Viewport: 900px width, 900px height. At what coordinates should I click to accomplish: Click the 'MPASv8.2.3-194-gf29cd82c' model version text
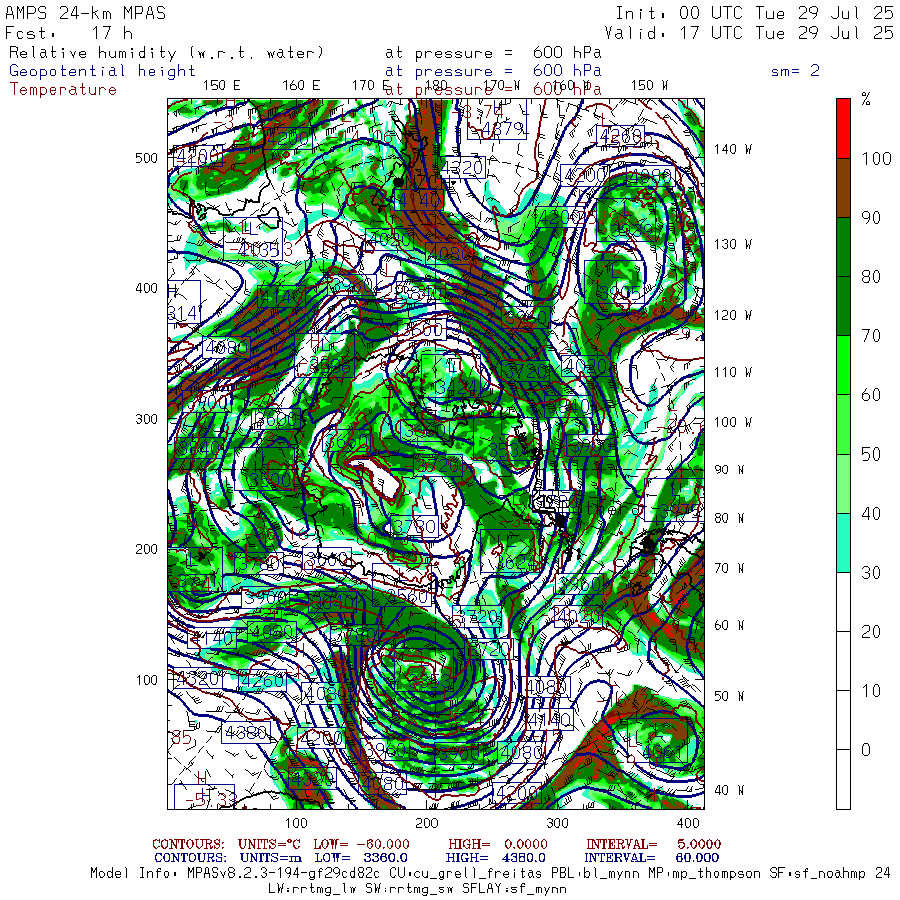point(284,874)
